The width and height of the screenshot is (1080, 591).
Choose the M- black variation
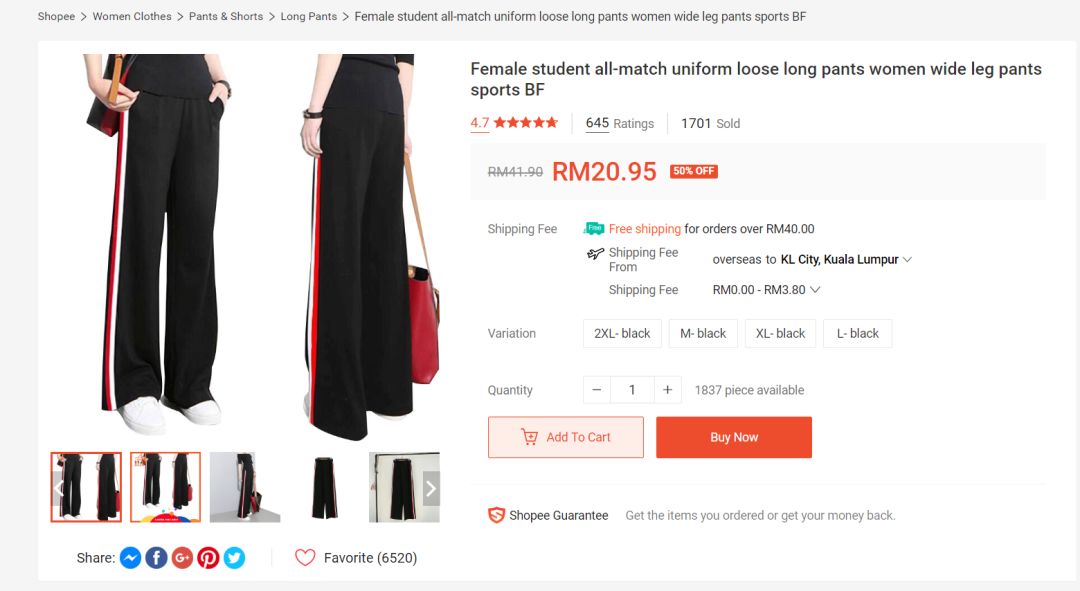coord(703,334)
